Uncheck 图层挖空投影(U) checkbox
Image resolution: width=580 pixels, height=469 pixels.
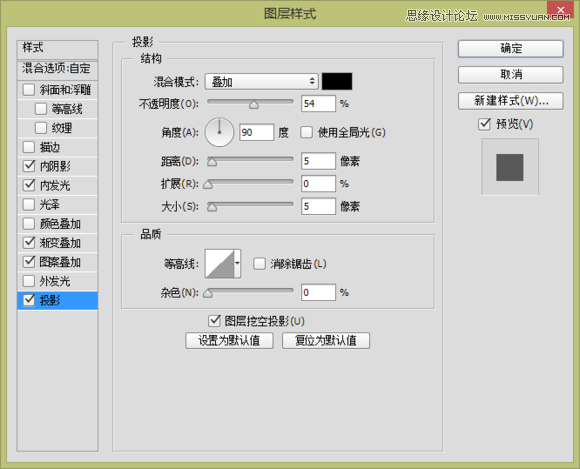click(215, 321)
